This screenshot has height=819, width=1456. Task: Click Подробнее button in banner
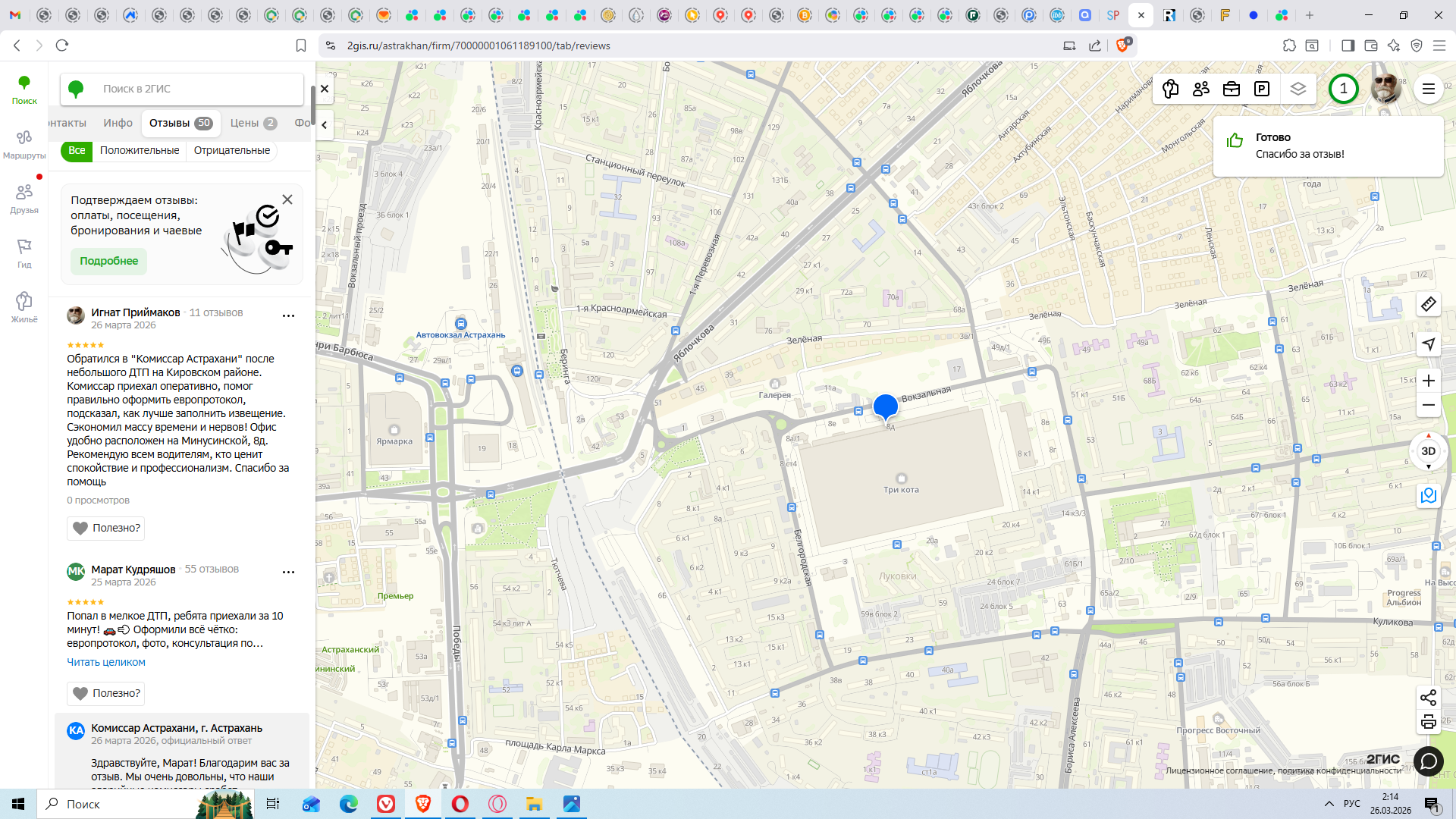(108, 261)
